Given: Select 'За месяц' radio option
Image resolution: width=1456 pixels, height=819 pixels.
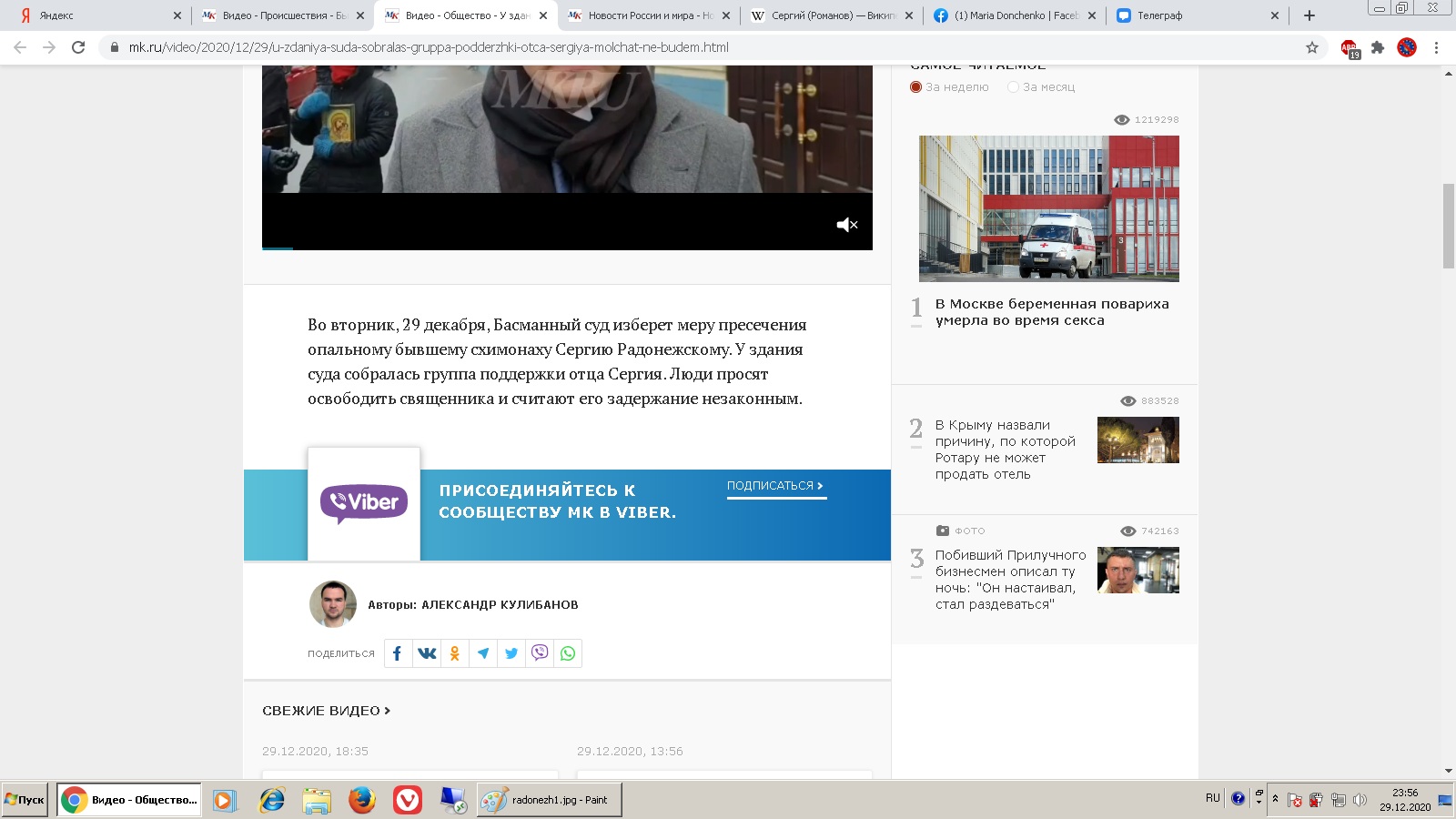Looking at the screenshot, I should coord(1013,87).
